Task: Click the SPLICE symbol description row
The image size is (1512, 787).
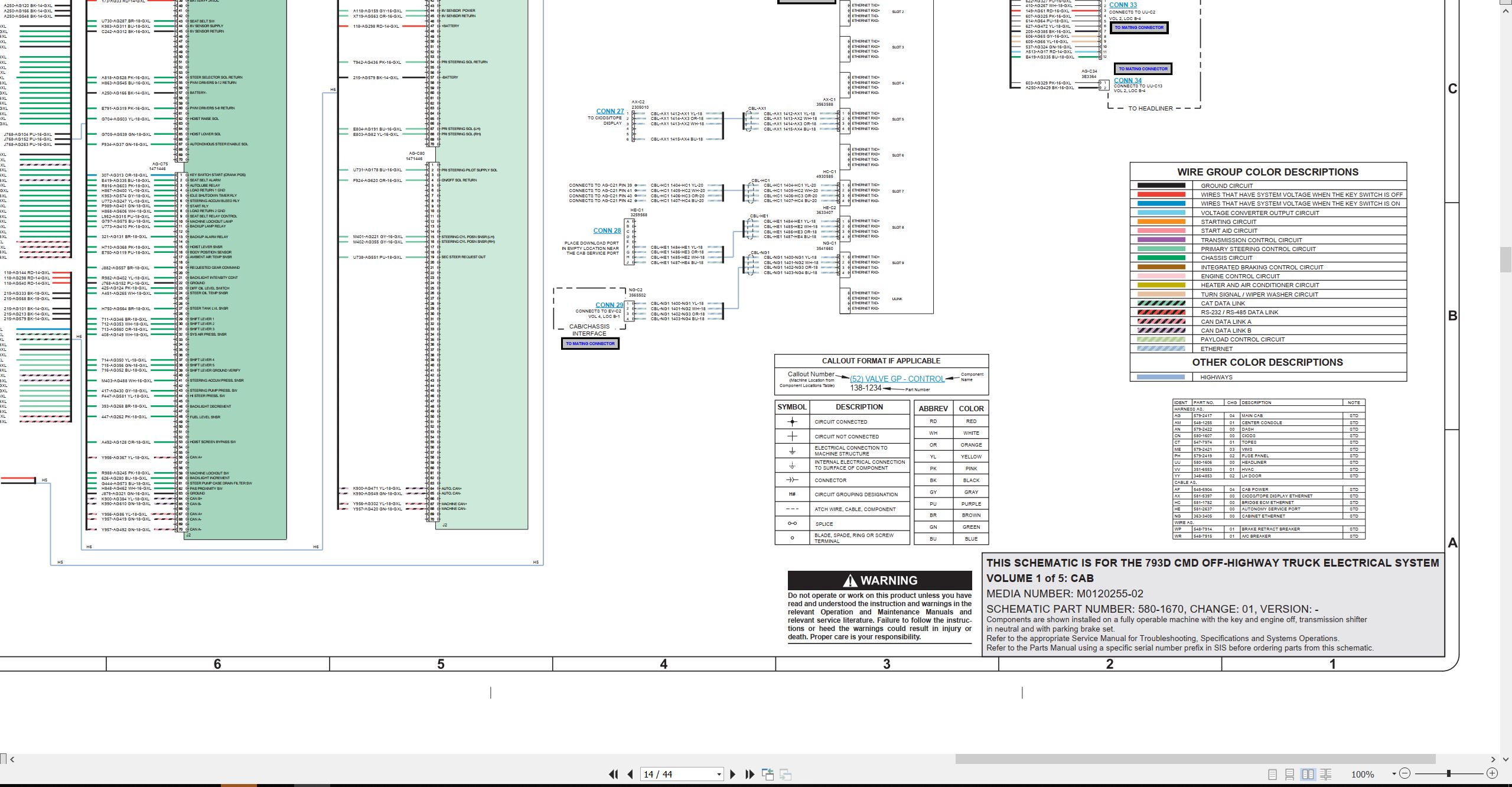Action: pyautogui.click(x=842, y=523)
